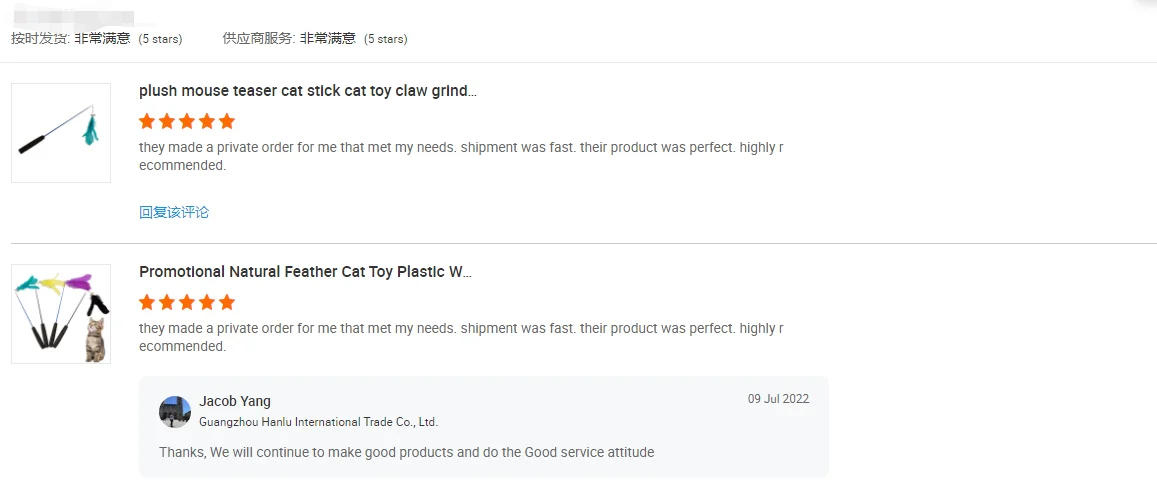This screenshot has width=1157, height=496.
Task: Click Guangzhou Hanlu International Trade company name
Action: (x=318, y=422)
